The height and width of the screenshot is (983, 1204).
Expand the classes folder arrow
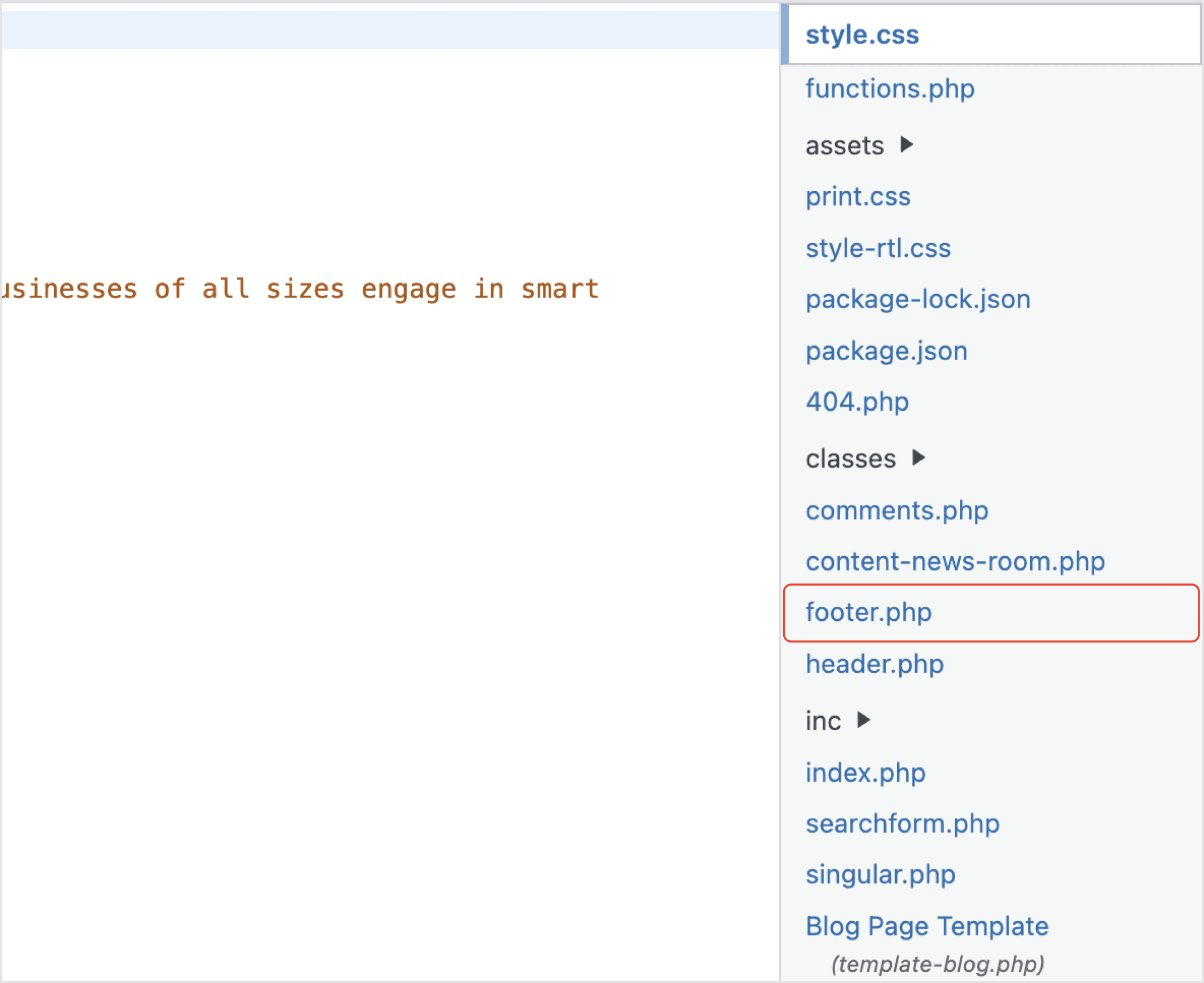pos(918,458)
